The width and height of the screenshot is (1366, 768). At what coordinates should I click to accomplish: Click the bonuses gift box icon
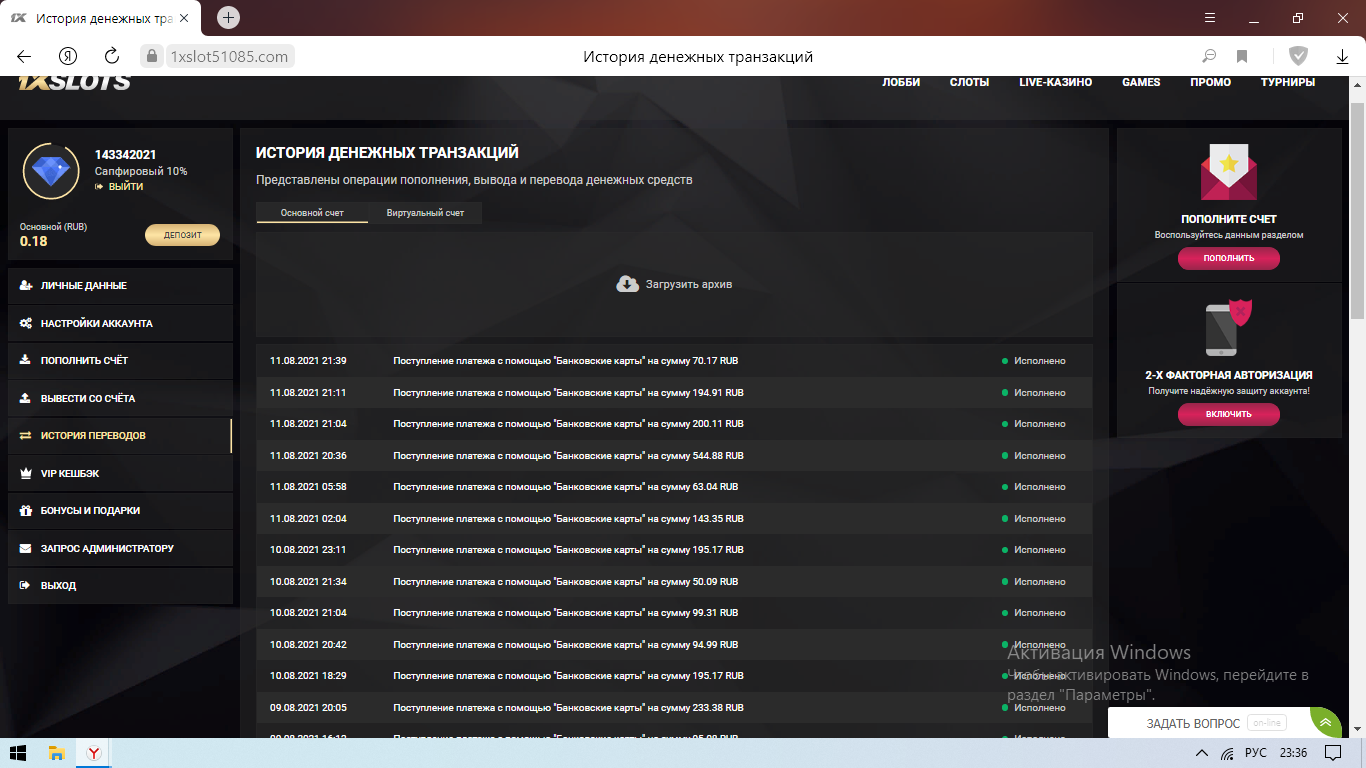[25, 510]
